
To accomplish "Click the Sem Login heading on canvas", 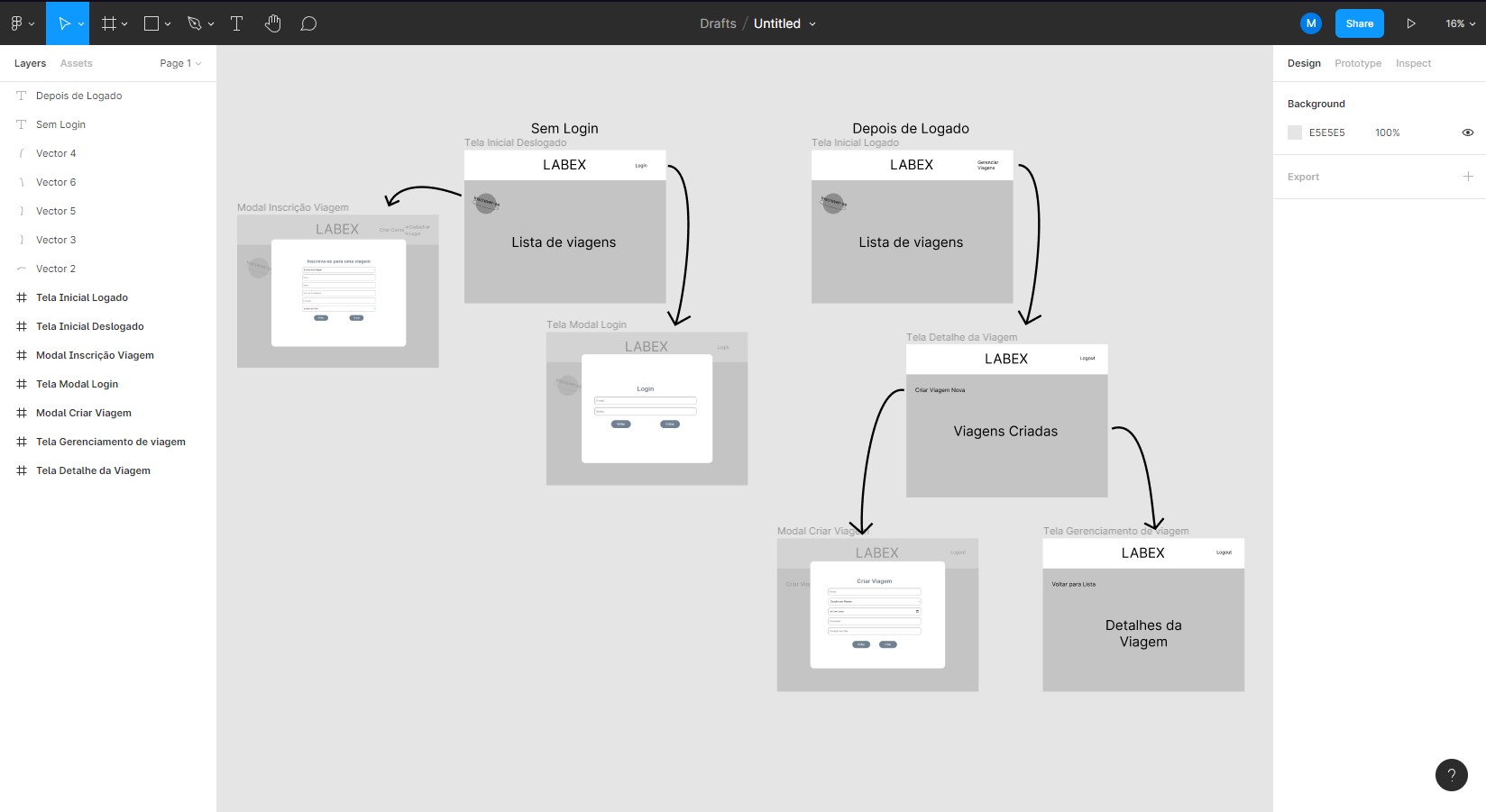I will 564,128.
